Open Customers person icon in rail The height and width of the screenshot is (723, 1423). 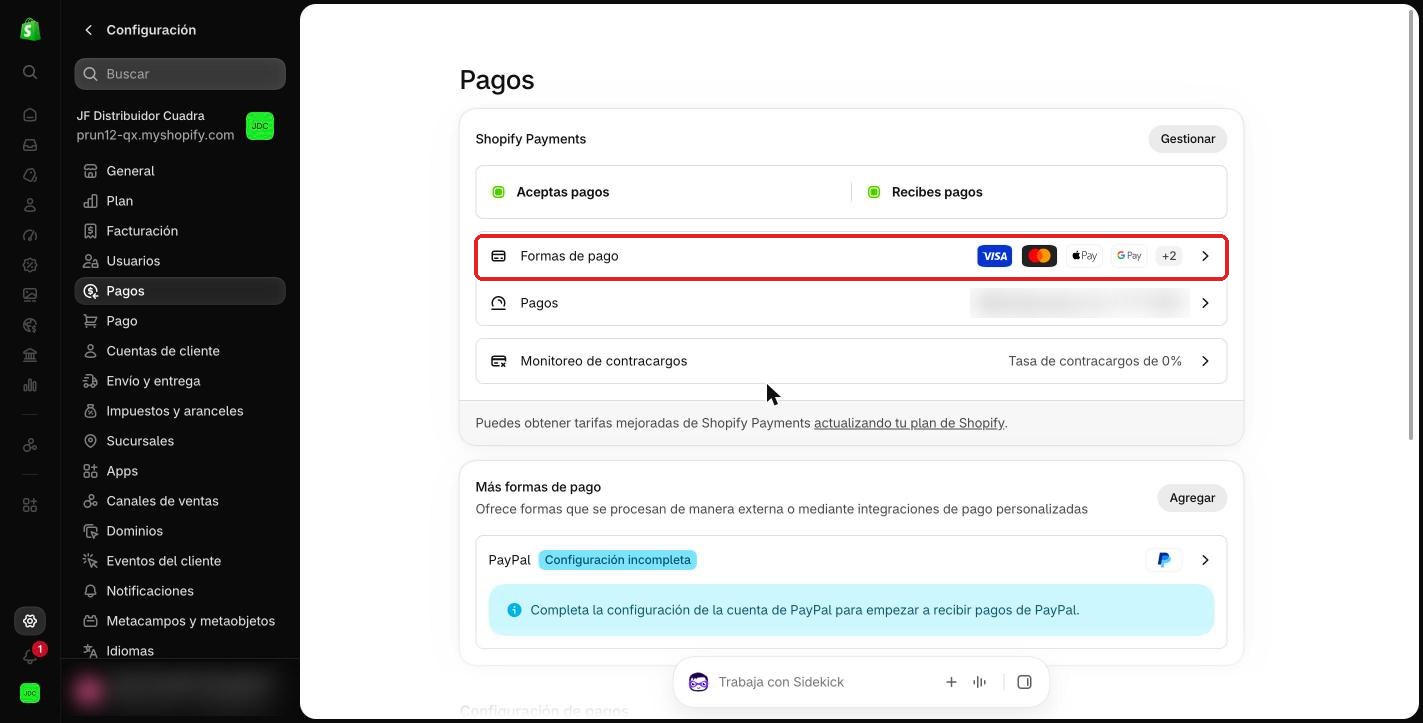(30, 205)
